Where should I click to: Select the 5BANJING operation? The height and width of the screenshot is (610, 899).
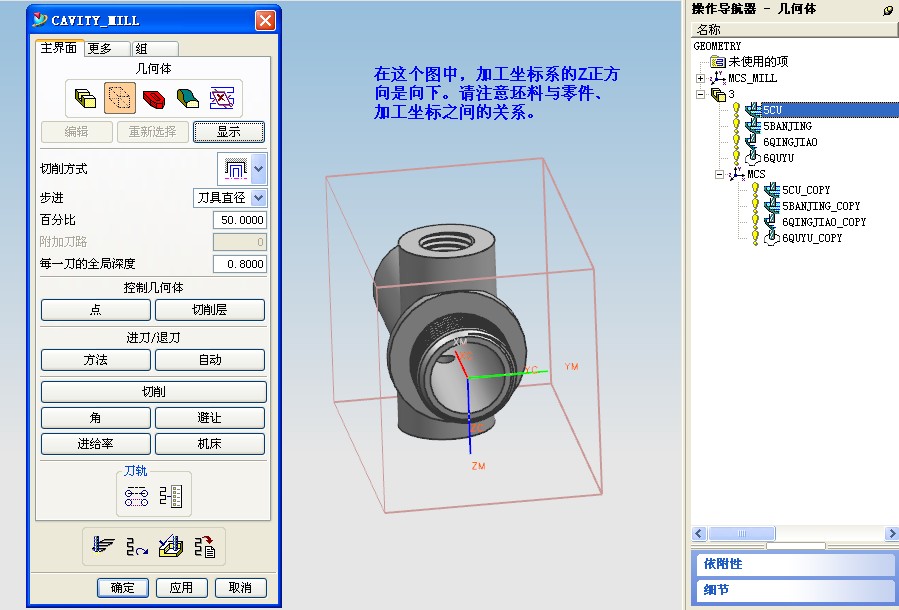(x=787, y=126)
